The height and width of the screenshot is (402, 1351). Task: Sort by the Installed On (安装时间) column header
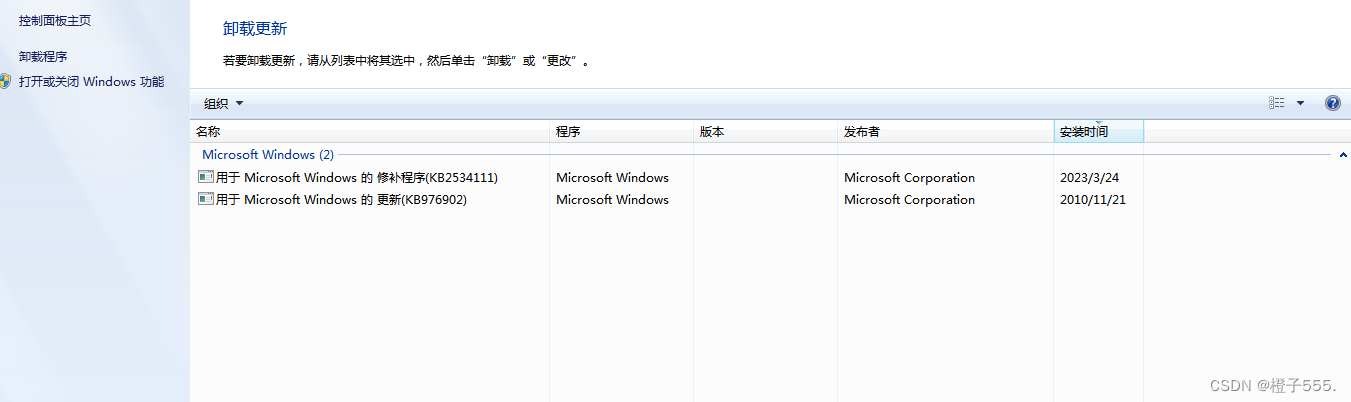1099,132
